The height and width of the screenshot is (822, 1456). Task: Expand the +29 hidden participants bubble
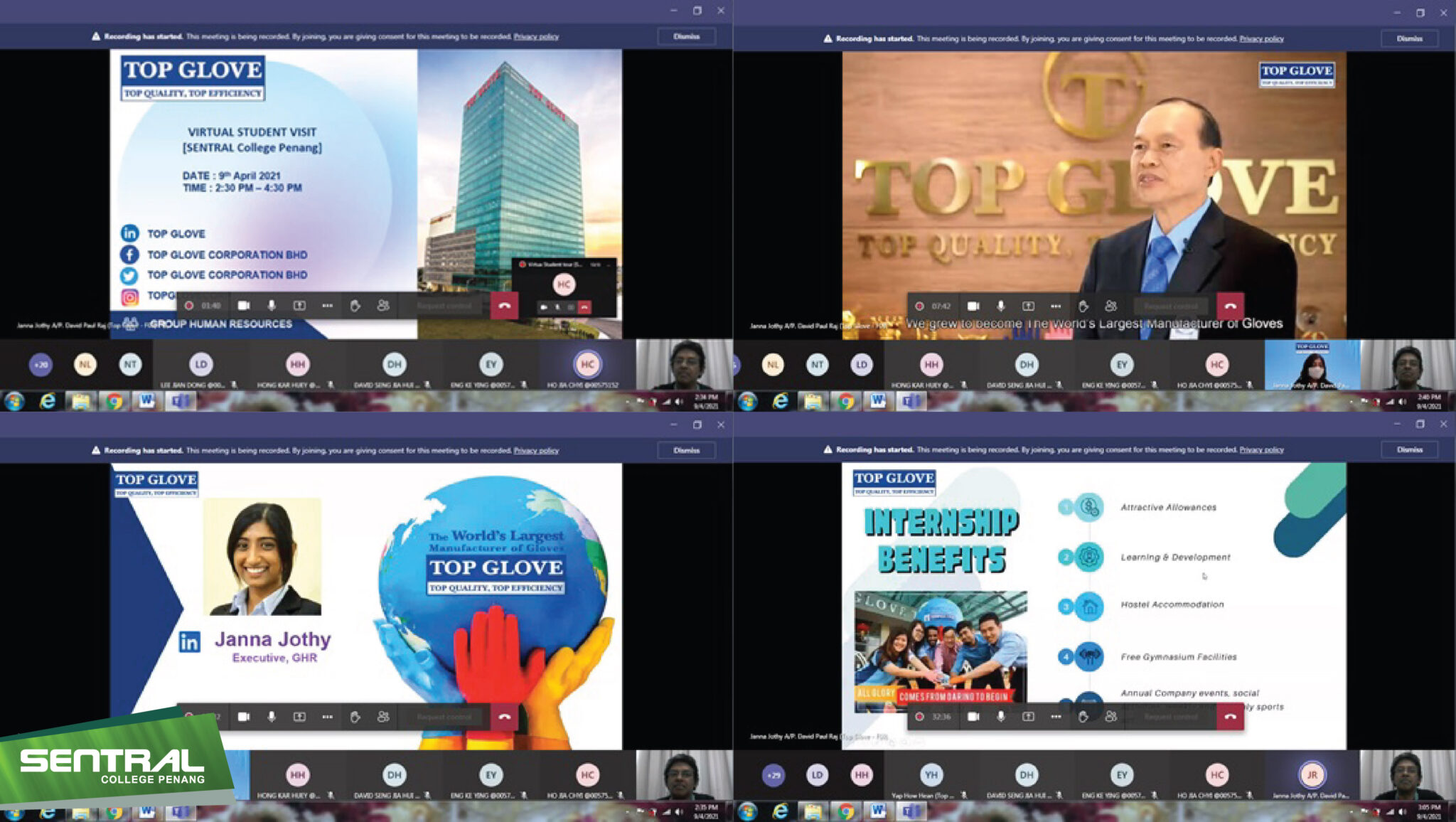[773, 775]
